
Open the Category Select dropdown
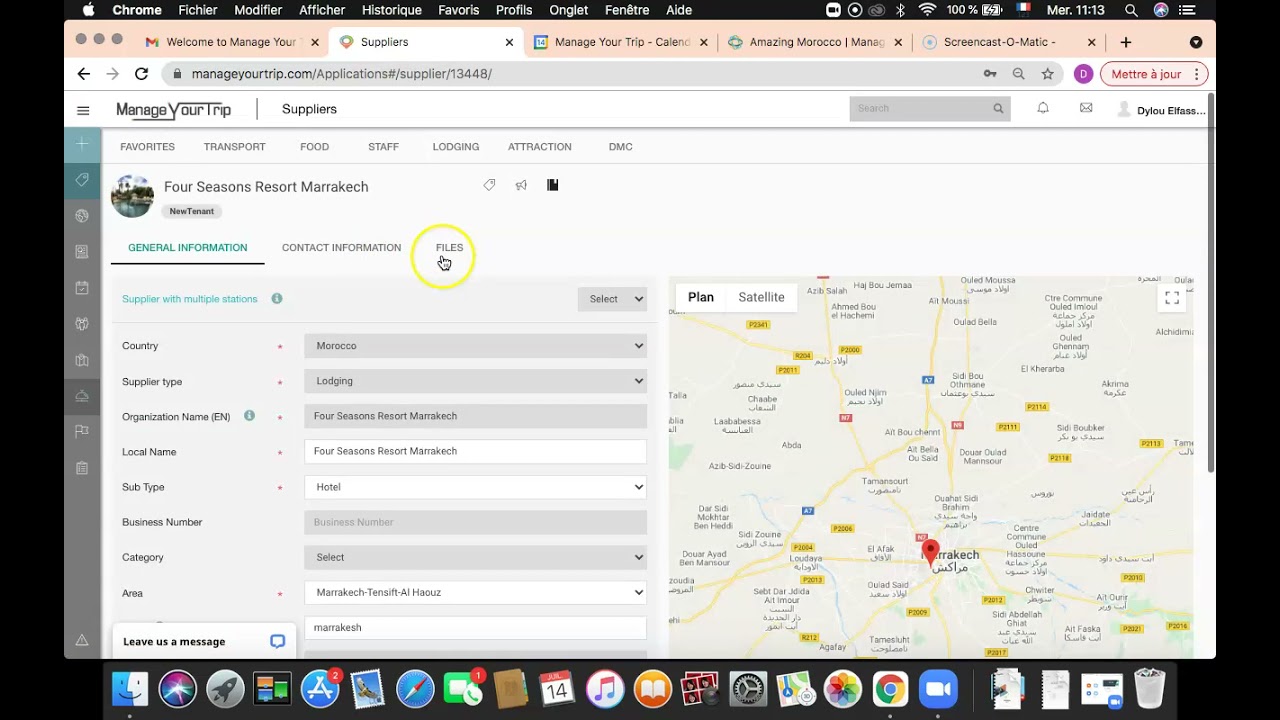(475, 557)
